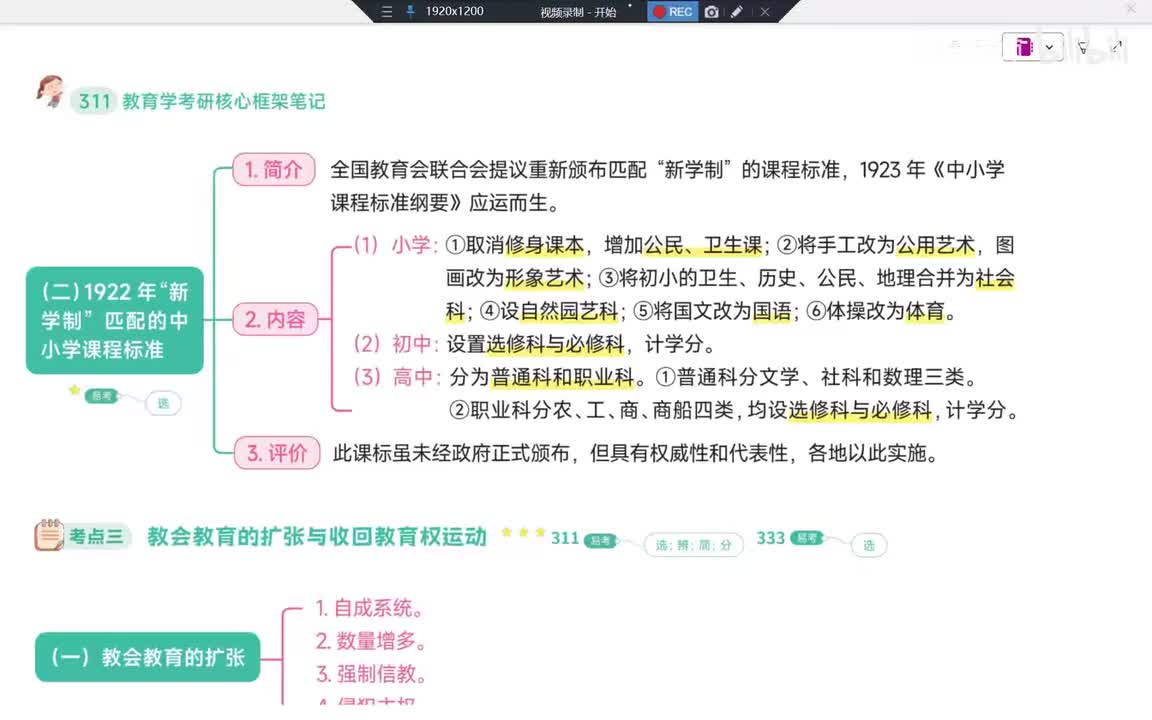
Task: Start recording with the REC button
Action: (672, 12)
